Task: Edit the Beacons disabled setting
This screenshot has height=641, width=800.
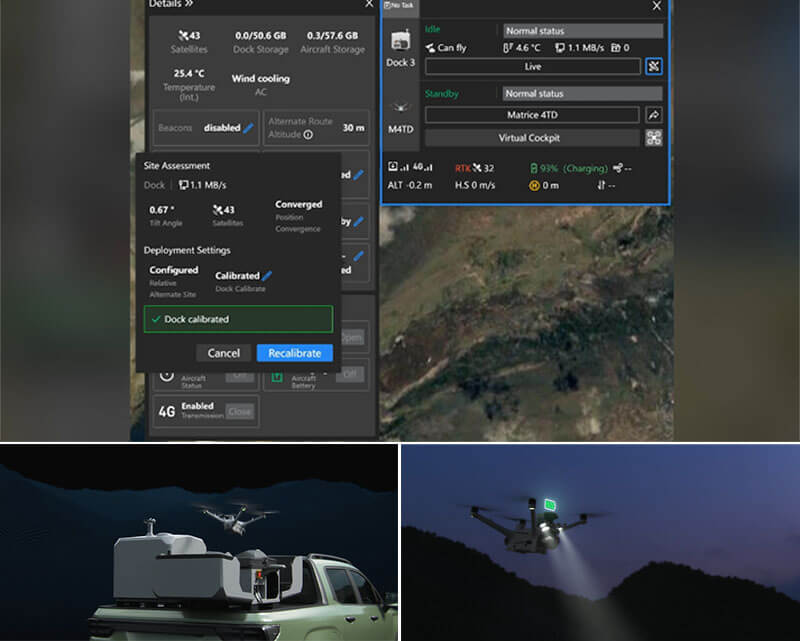Action: (248, 128)
